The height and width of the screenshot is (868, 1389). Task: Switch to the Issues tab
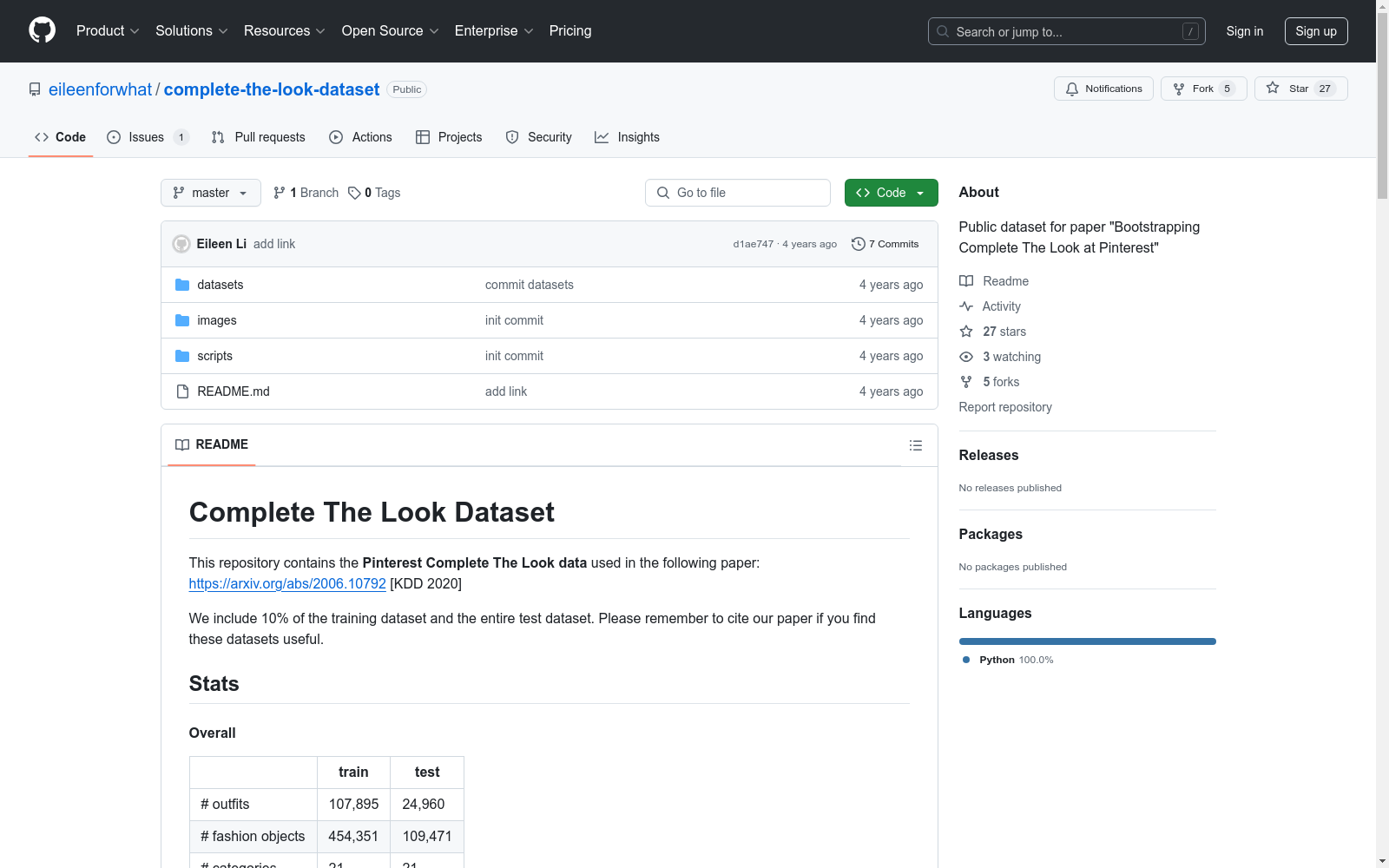148,137
